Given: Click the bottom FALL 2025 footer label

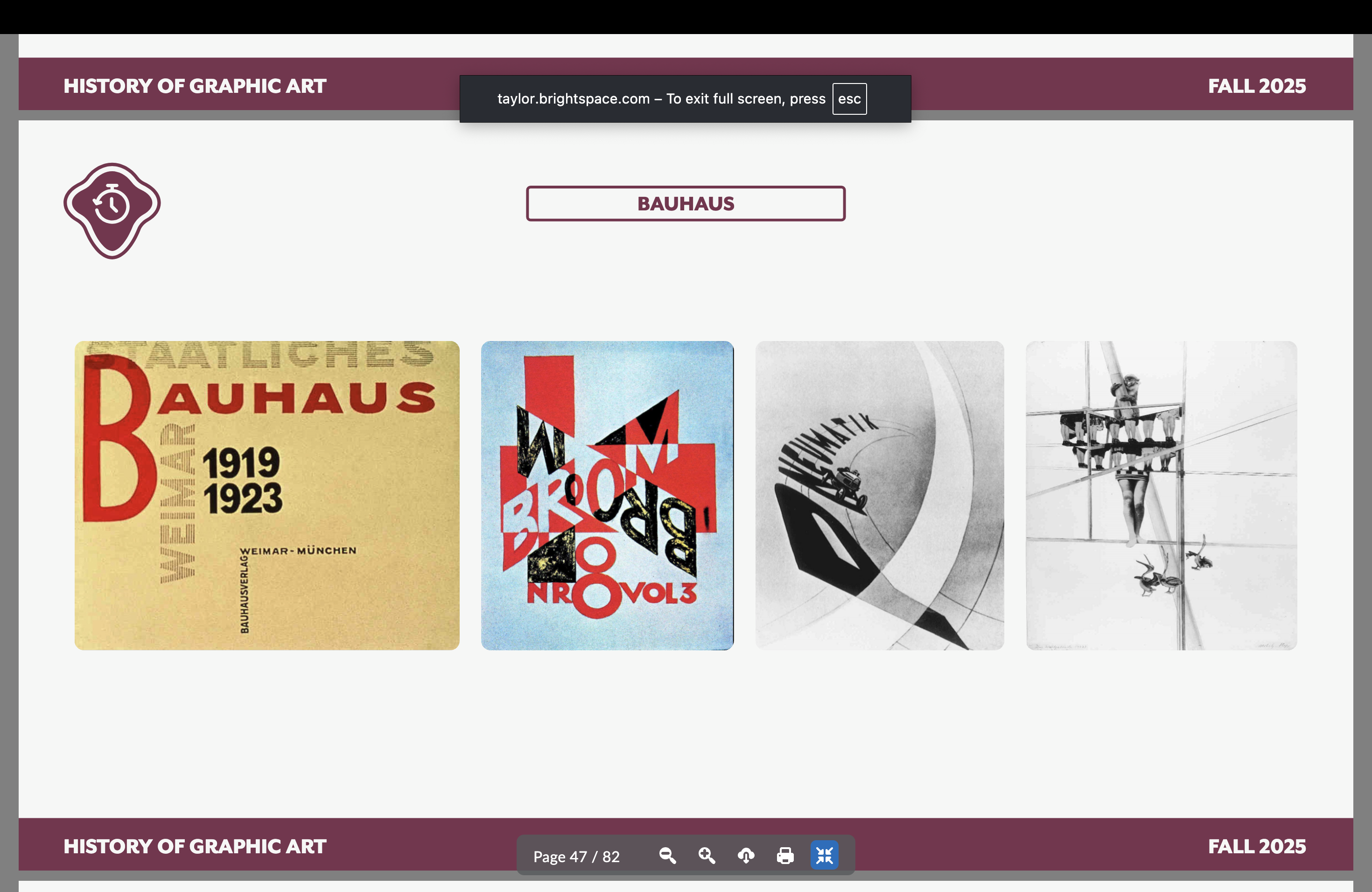Looking at the screenshot, I should pos(1257,846).
